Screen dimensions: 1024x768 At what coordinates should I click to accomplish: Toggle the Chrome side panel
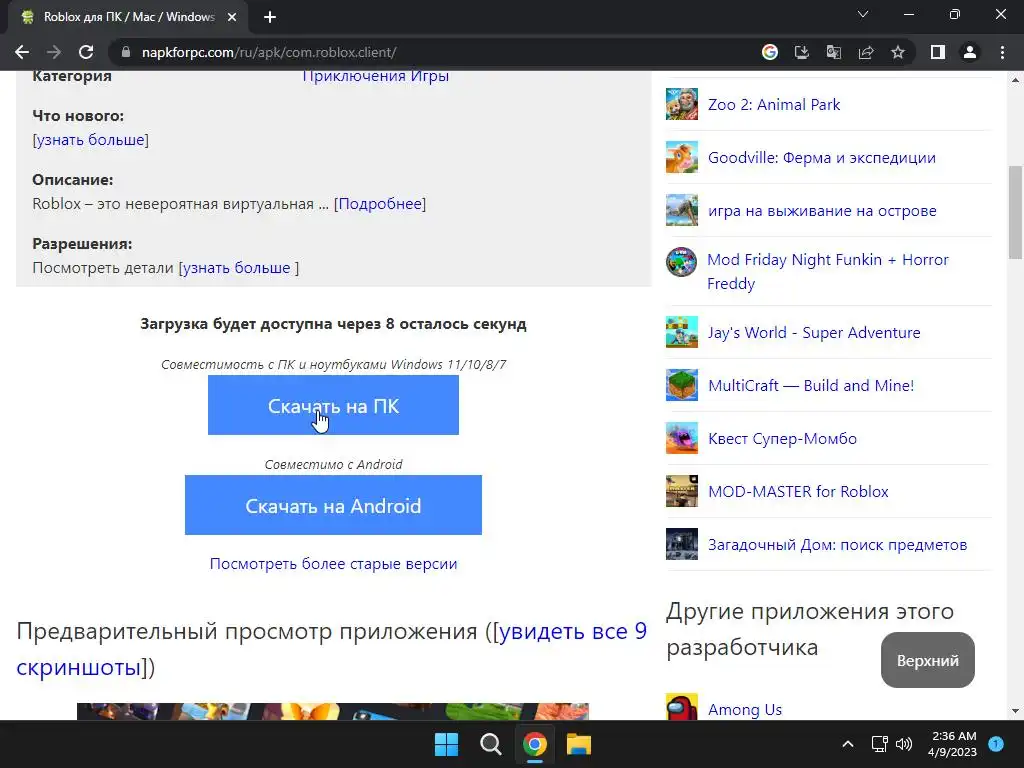(x=938, y=52)
